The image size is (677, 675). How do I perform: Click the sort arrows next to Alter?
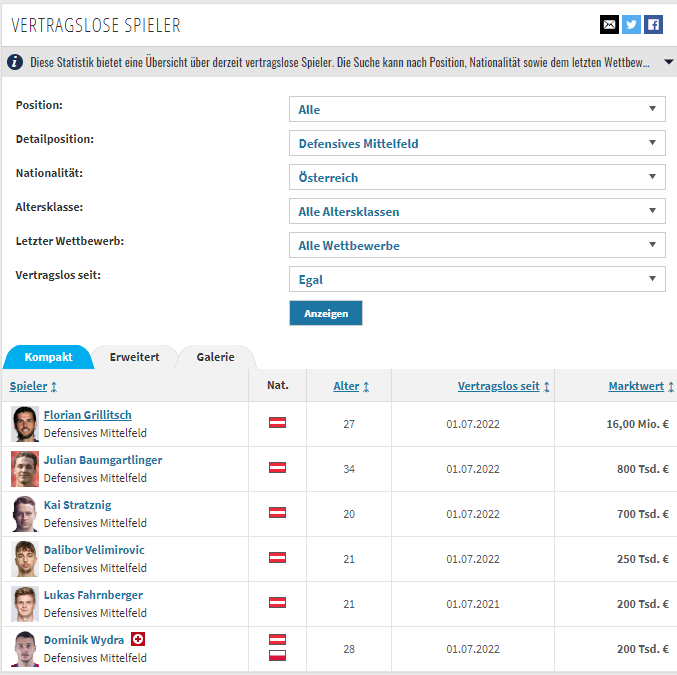click(366, 387)
